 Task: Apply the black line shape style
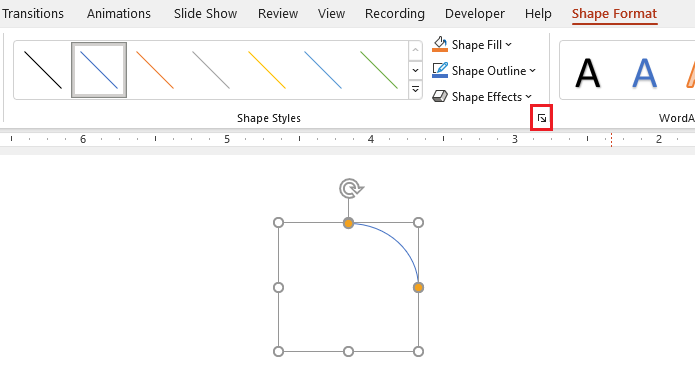(x=43, y=70)
